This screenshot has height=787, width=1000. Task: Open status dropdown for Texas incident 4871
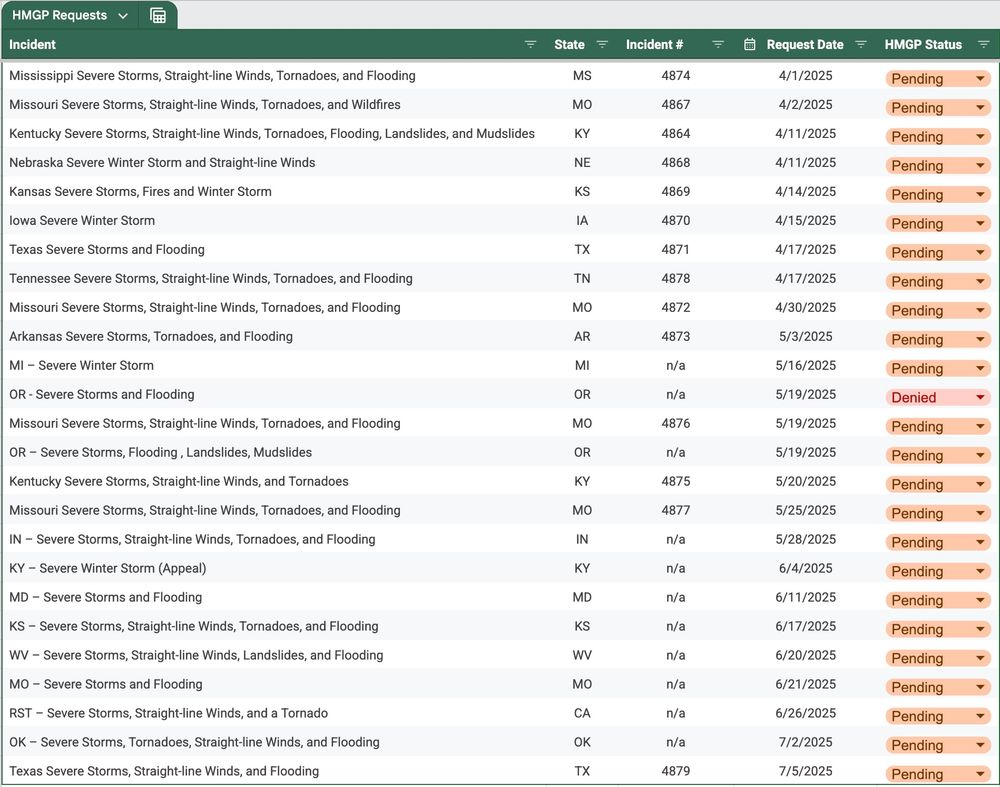point(938,253)
